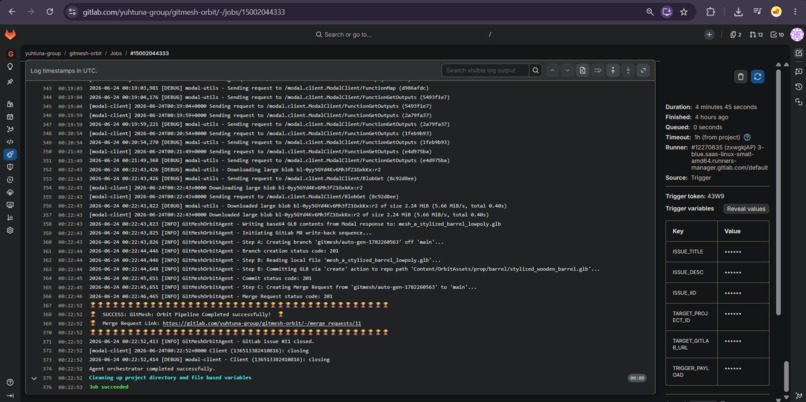Toggle full screen job log view
The image size is (806, 402).
point(643,70)
